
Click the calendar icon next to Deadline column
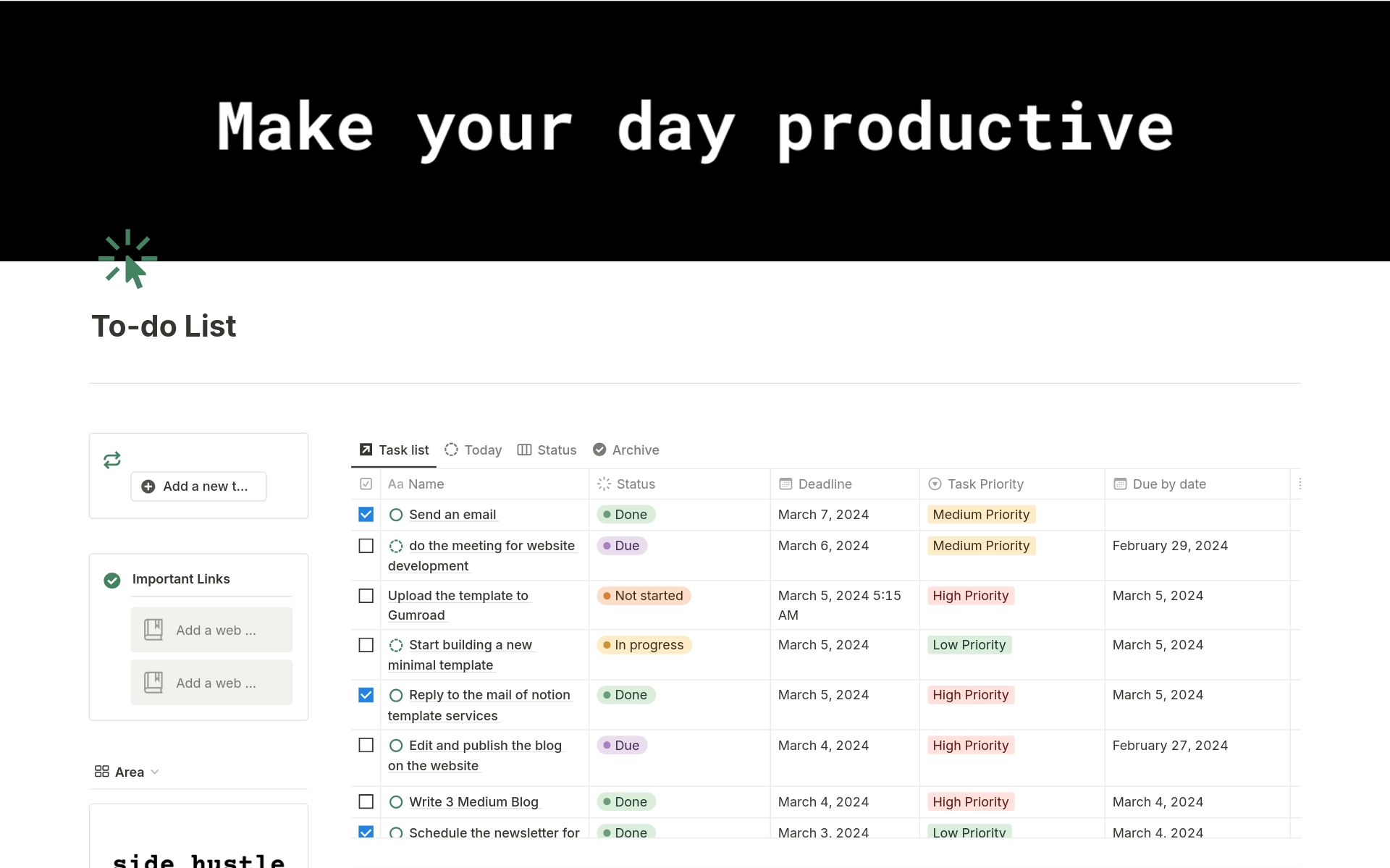click(785, 483)
